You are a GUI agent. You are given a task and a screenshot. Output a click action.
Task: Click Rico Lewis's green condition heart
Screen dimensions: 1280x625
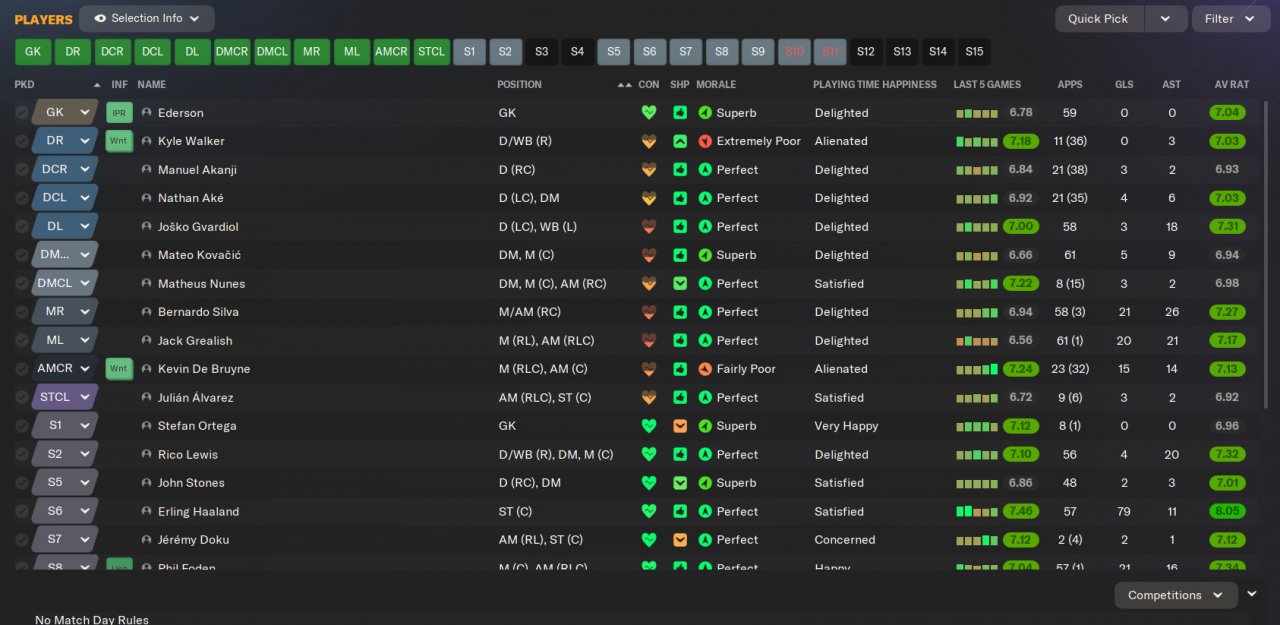tap(649, 454)
